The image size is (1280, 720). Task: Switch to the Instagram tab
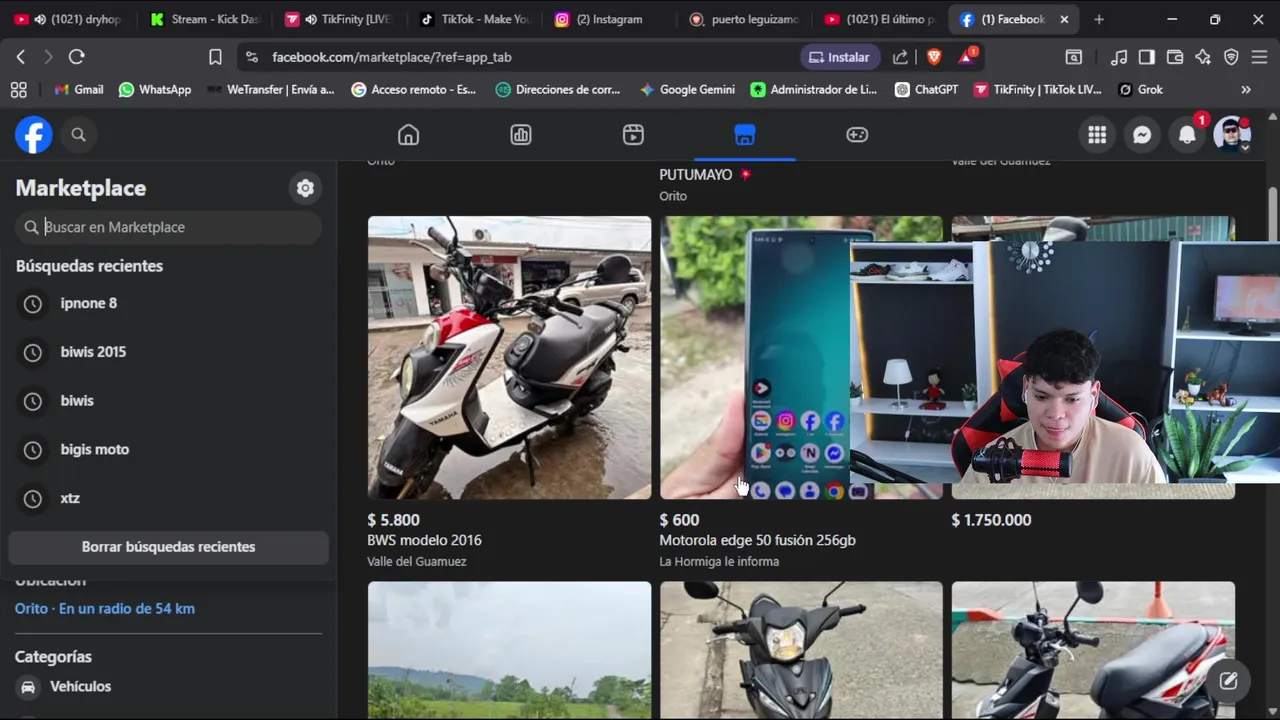(x=608, y=19)
